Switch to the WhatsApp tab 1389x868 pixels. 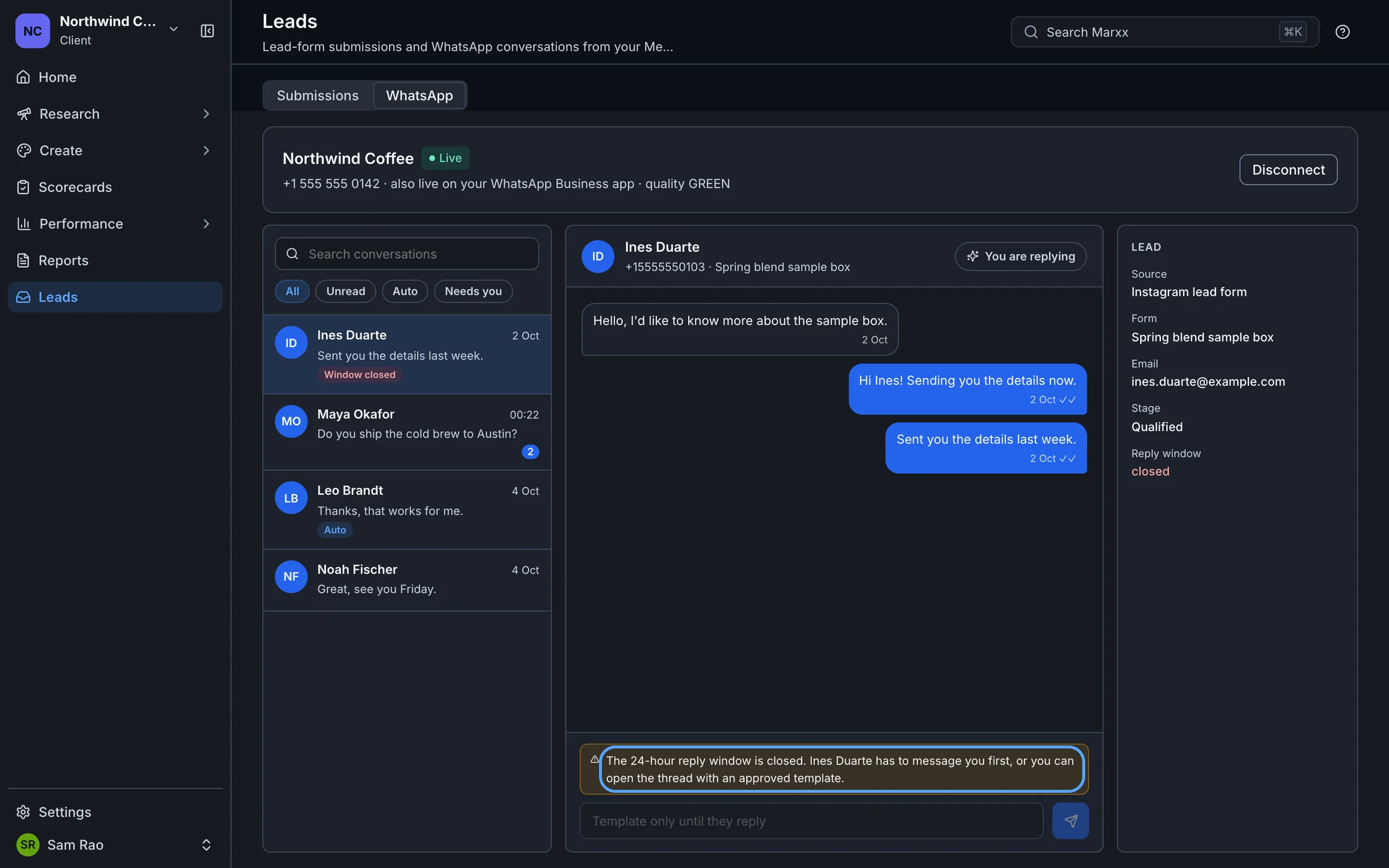(420, 95)
